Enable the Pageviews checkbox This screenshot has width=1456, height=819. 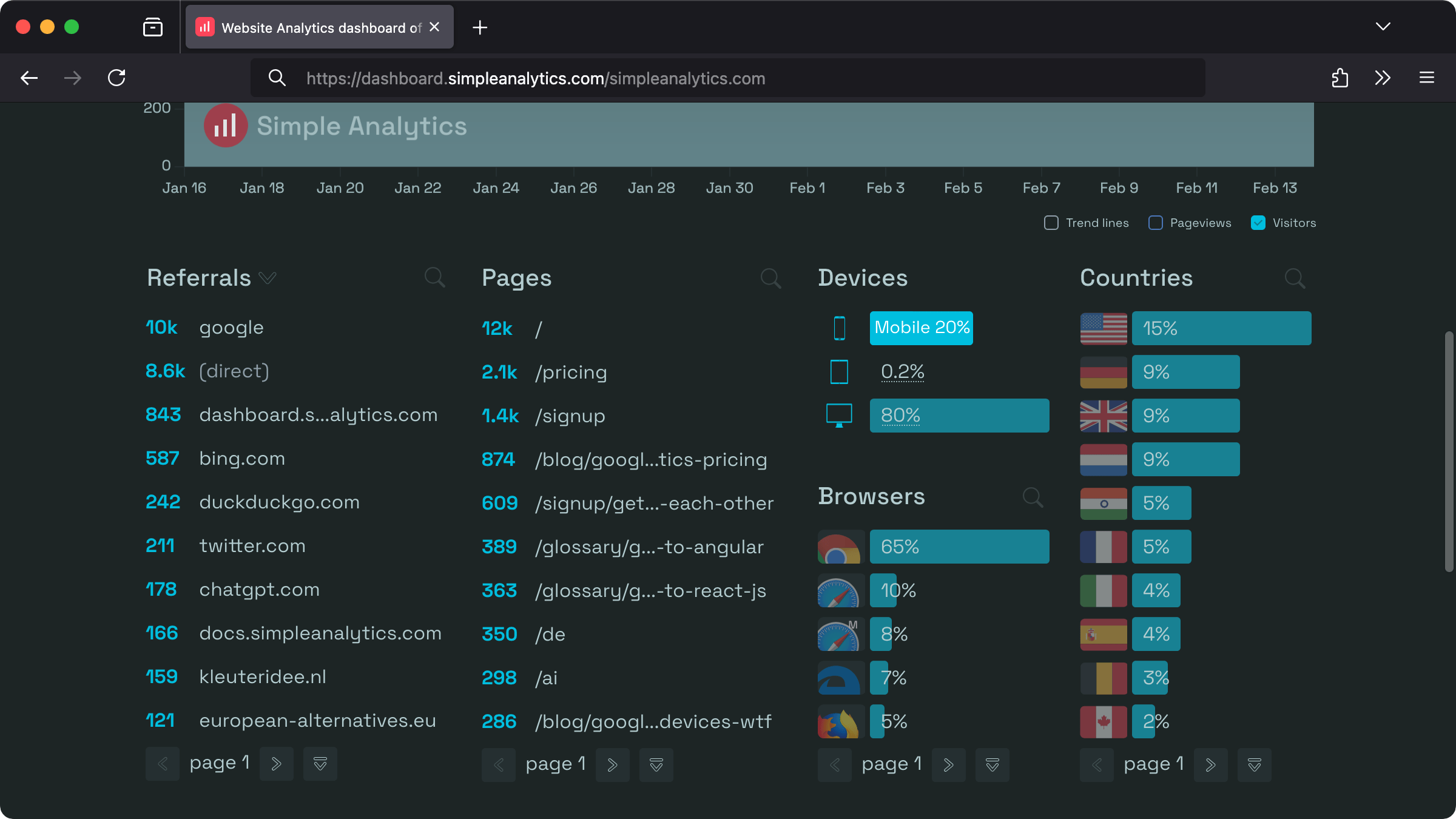[x=1155, y=223]
